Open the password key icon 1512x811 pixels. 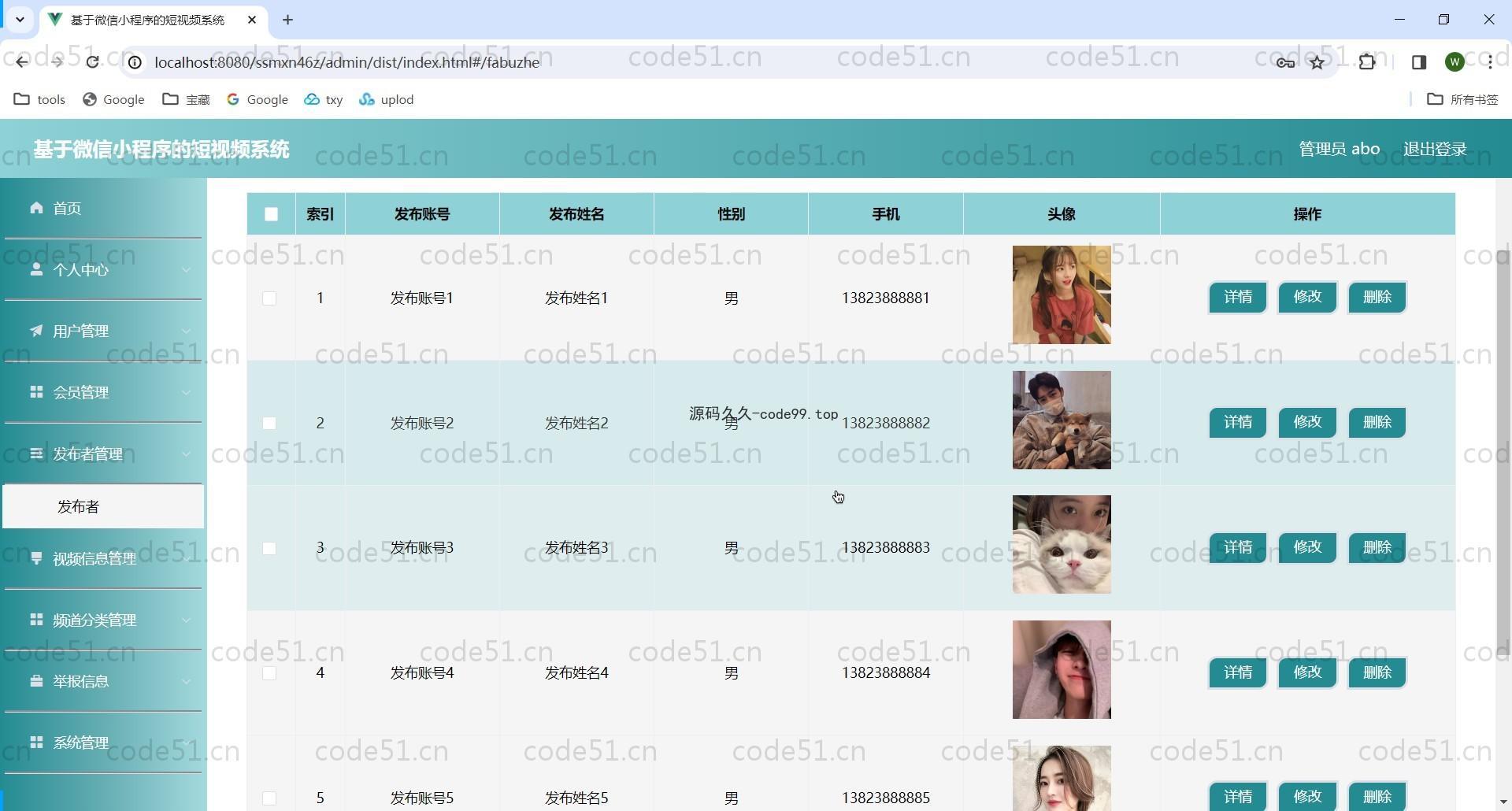coord(1285,62)
